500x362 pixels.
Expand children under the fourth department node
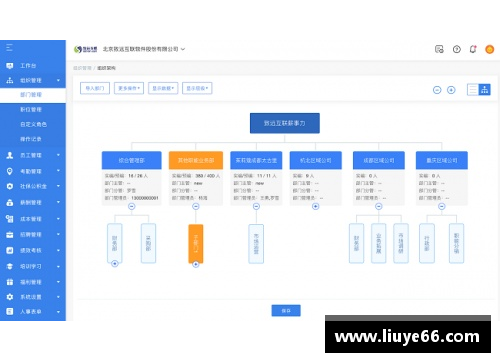pos(315,207)
